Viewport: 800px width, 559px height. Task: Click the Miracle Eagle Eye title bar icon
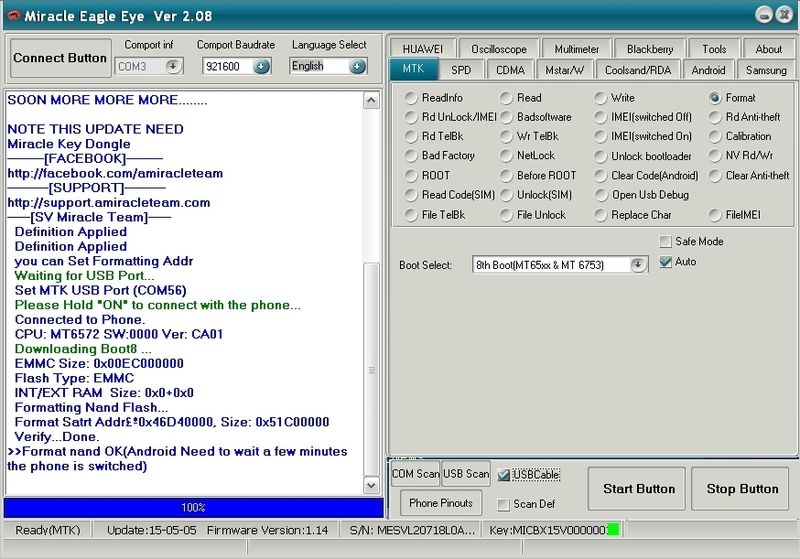pyautogui.click(x=13, y=15)
